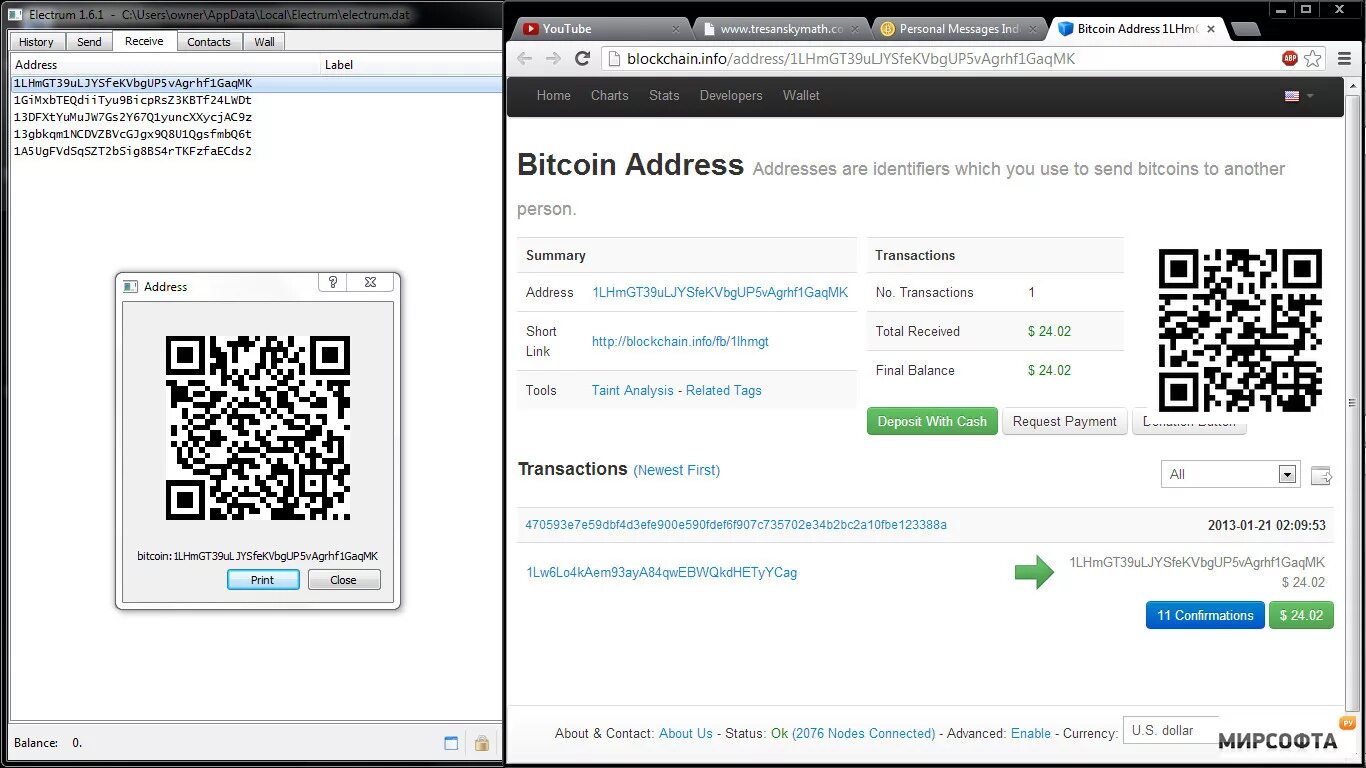The width and height of the screenshot is (1366, 768).
Task: Bookmark the page with the star icon
Action: click(x=1313, y=59)
